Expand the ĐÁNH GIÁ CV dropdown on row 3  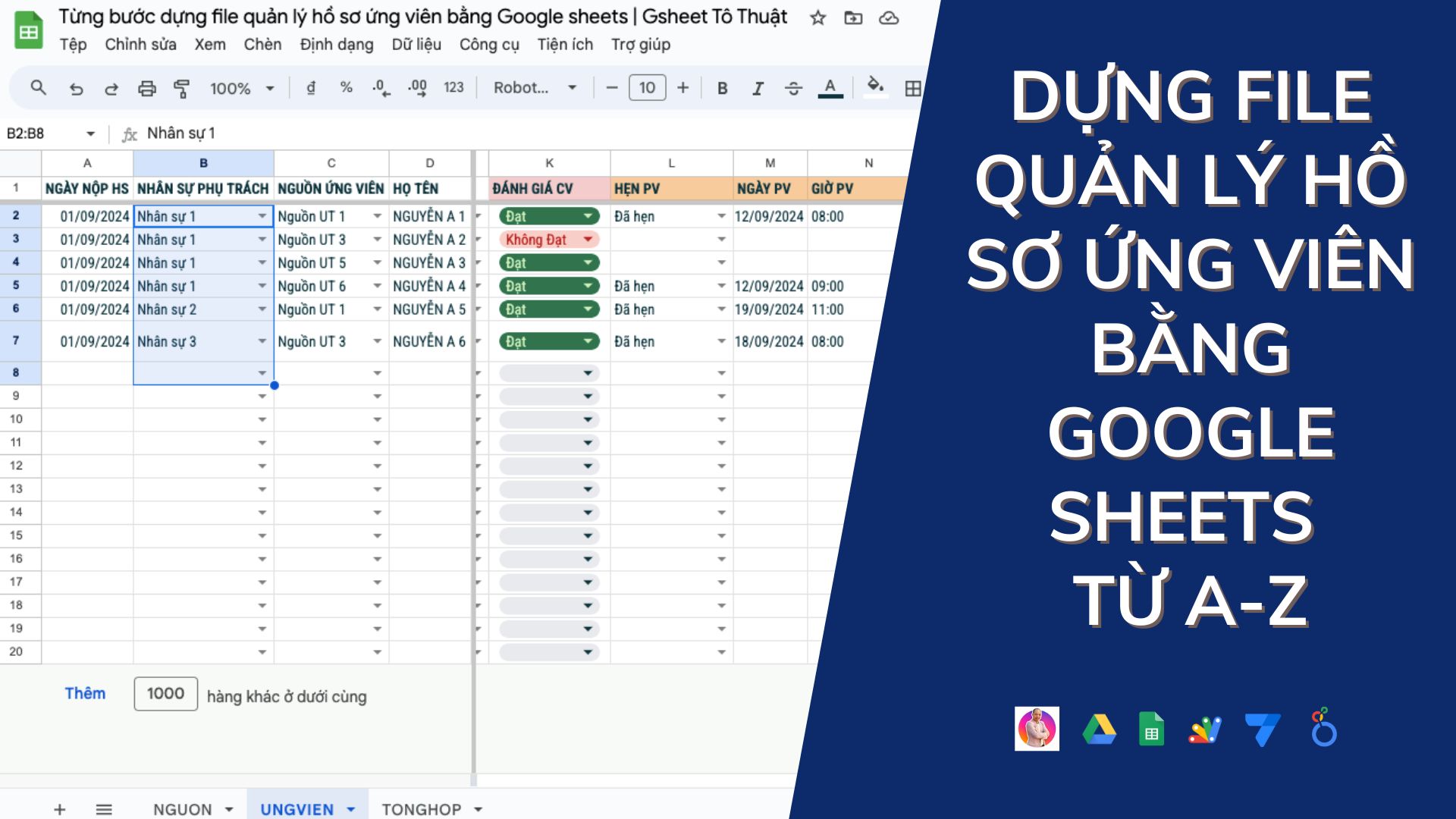[590, 239]
